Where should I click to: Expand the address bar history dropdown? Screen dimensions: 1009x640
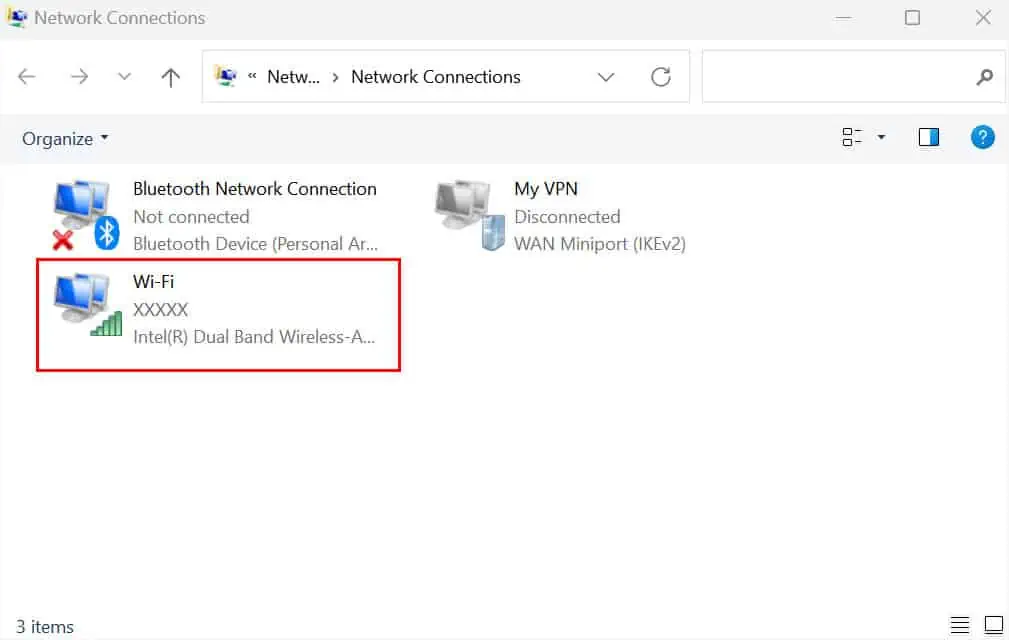point(606,77)
